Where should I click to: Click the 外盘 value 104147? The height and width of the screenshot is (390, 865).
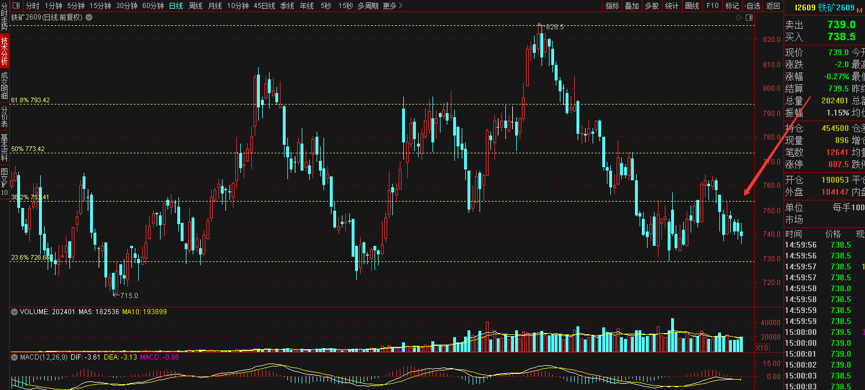pyautogui.click(x=835, y=193)
